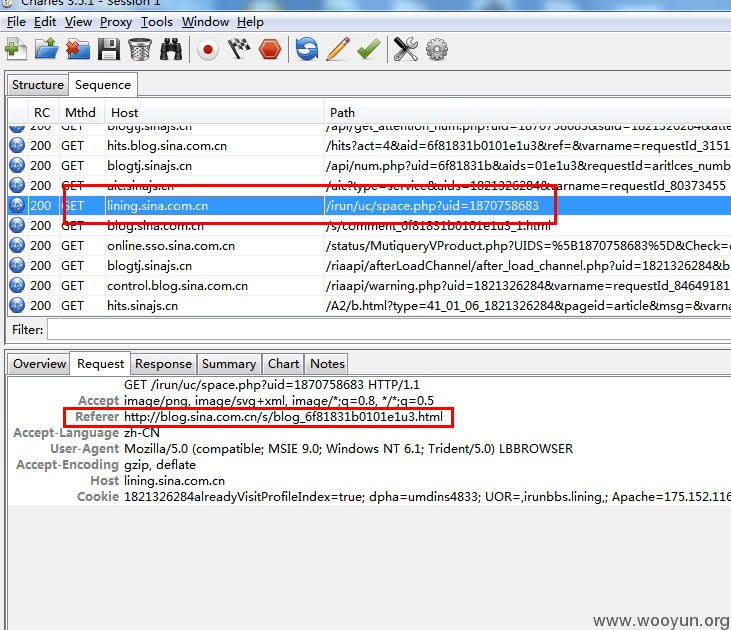Screen dimensions: 731x630
Task: Sort by the Mthd column header
Action: point(80,113)
